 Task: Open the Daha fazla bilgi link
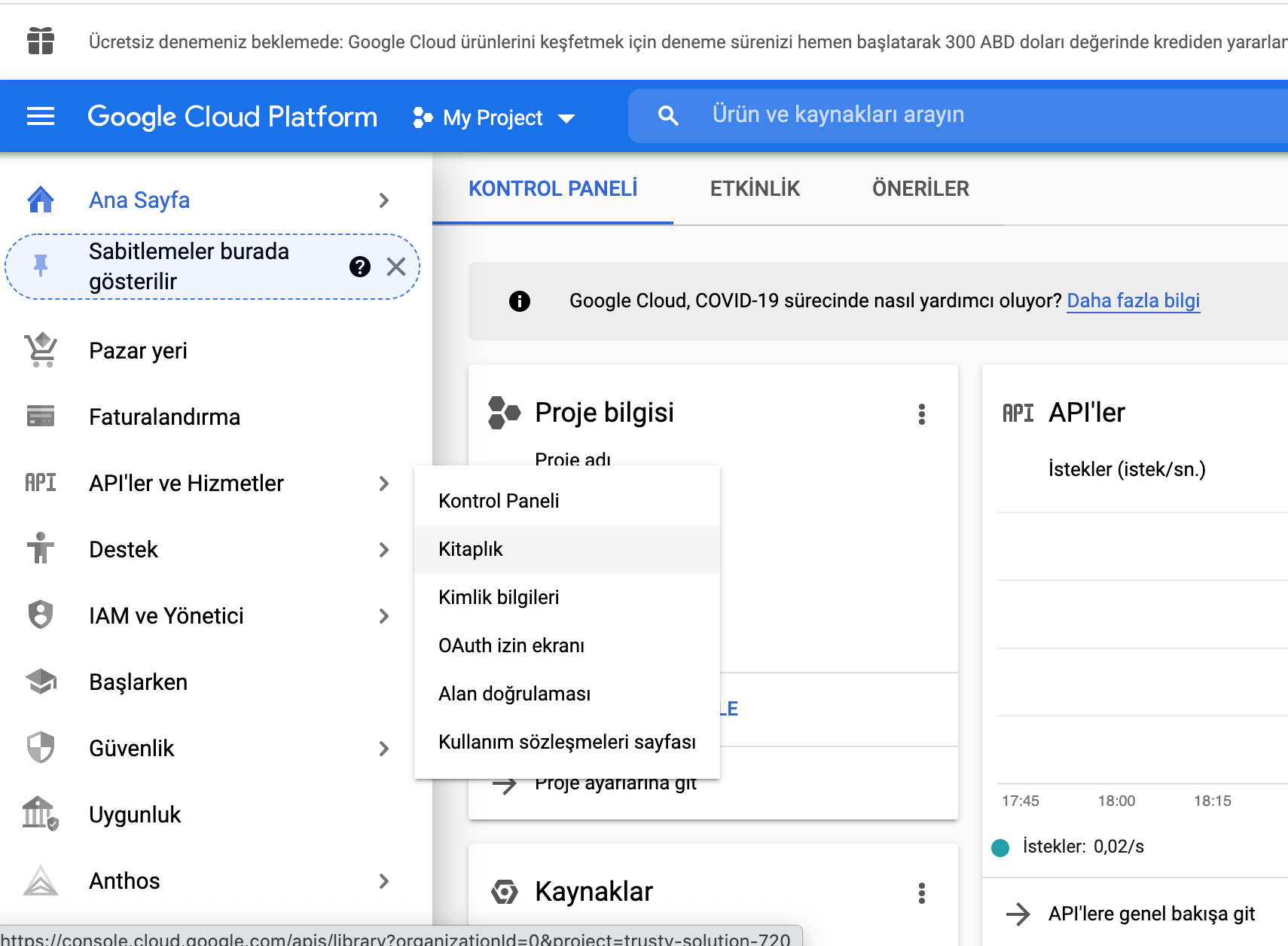(x=1133, y=301)
